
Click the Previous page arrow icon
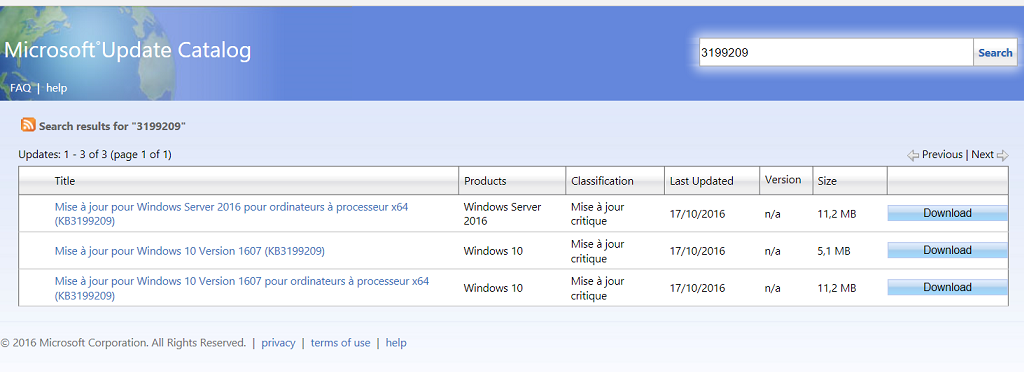click(913, 155)
